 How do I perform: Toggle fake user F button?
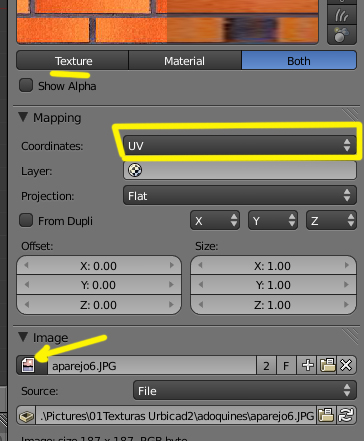pos(286,365)
